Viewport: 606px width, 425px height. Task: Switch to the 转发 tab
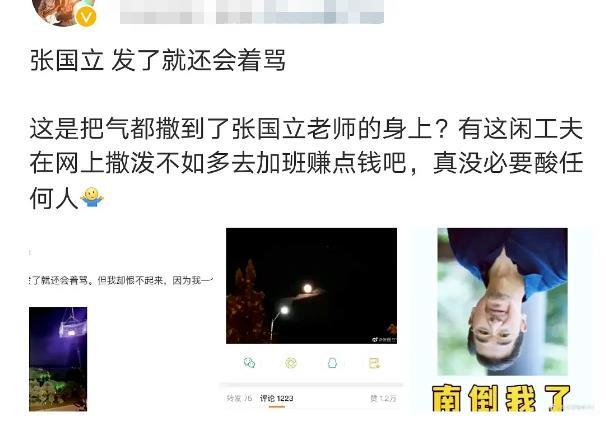pos(239,398)
